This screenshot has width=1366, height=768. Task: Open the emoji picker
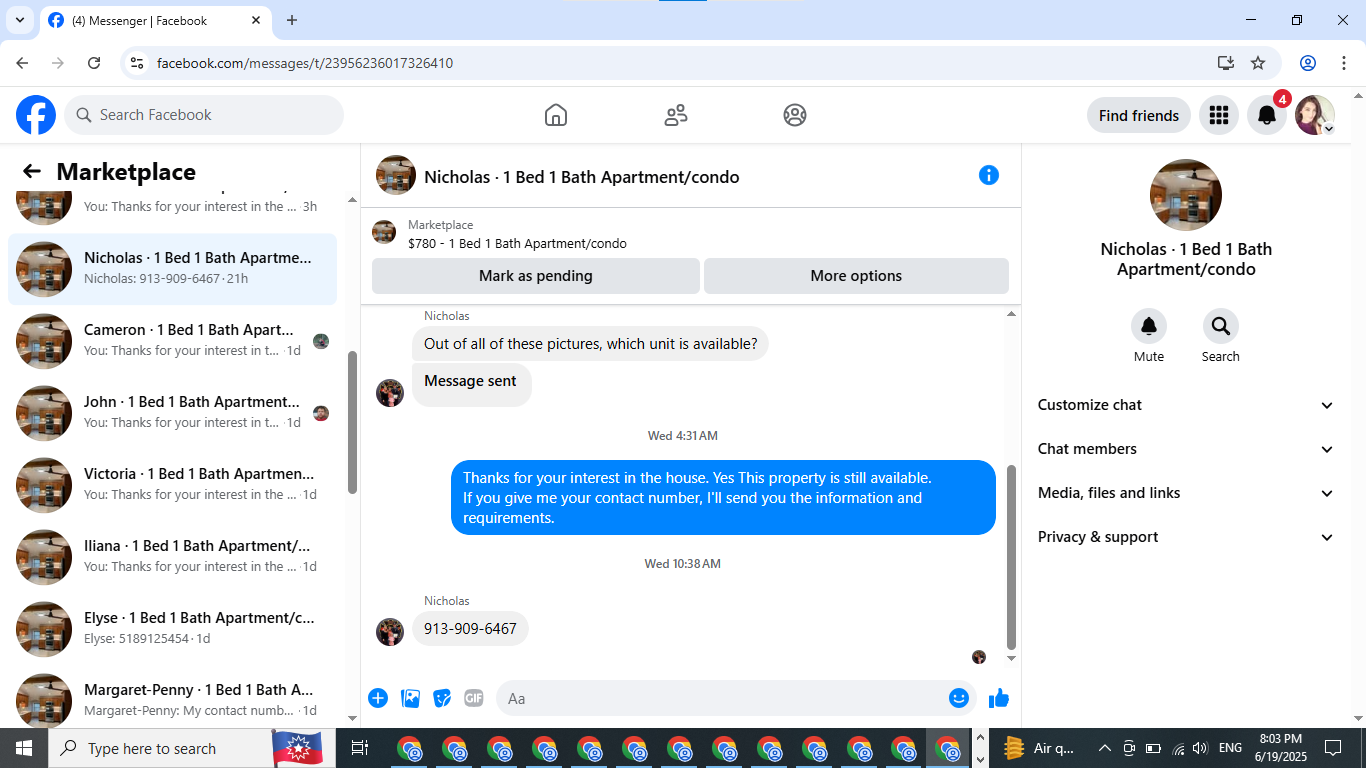click(959, 698)
